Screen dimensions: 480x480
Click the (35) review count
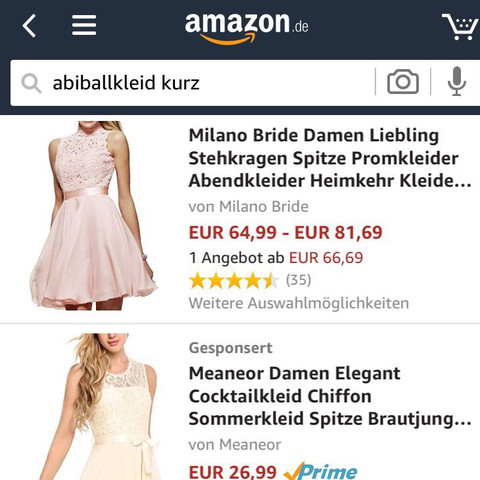[x=298, y=280]
